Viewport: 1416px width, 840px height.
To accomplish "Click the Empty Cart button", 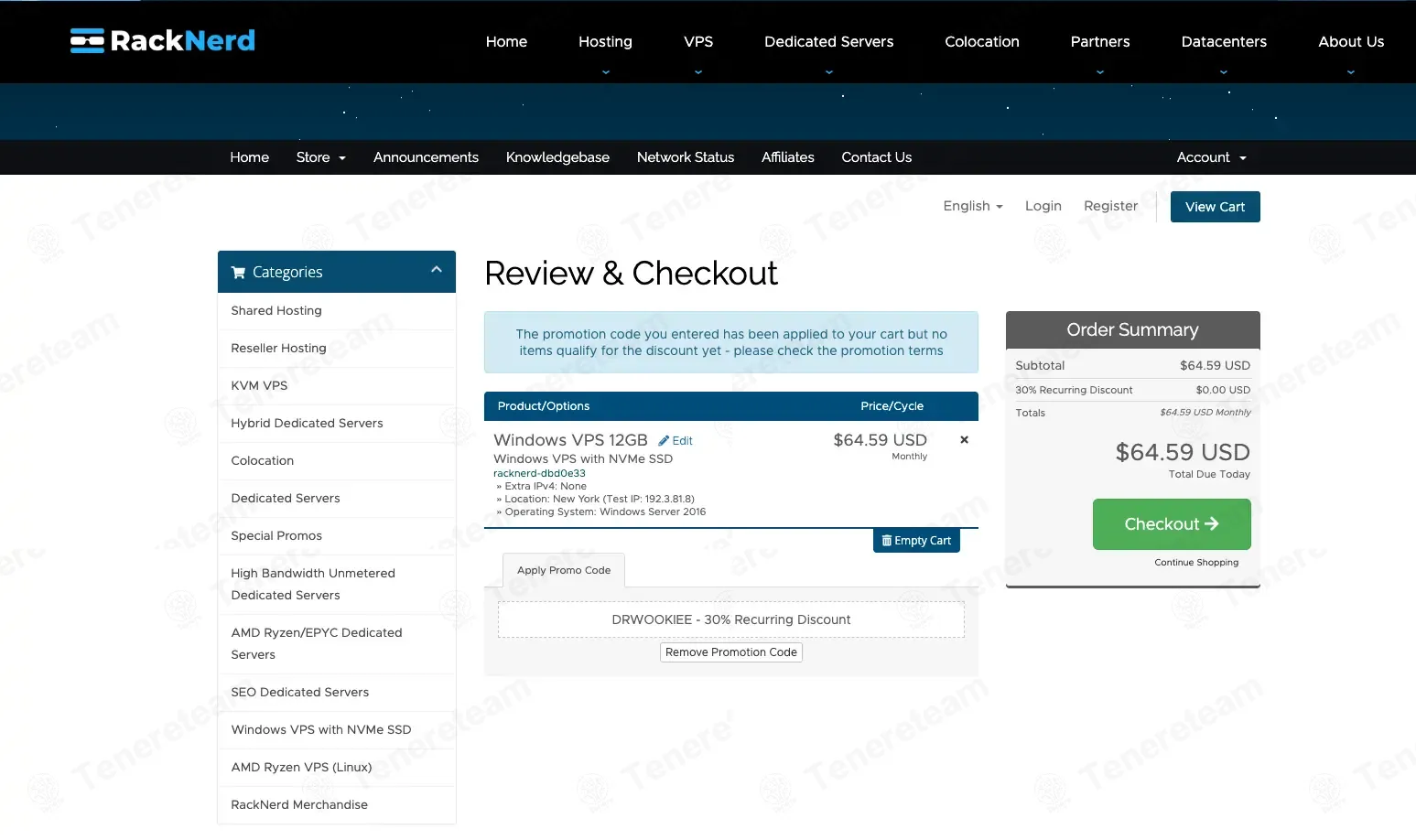I will click(x=916, y=541).
